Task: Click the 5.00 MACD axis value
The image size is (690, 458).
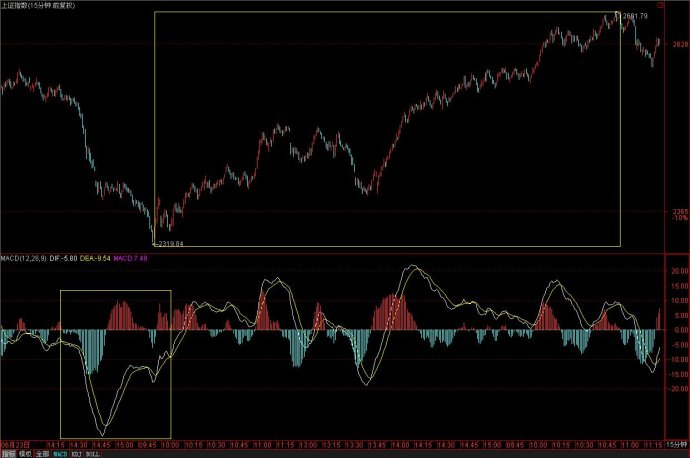Action: click(x=681, y=315)
